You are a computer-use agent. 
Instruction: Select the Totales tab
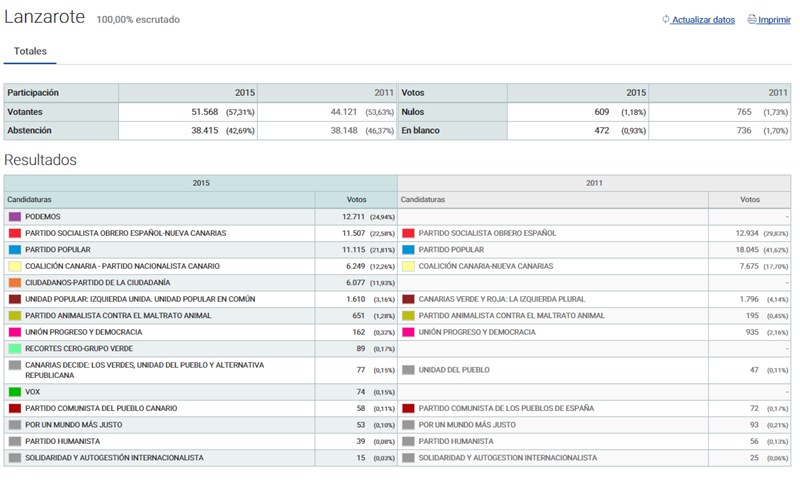coord(30,51)
